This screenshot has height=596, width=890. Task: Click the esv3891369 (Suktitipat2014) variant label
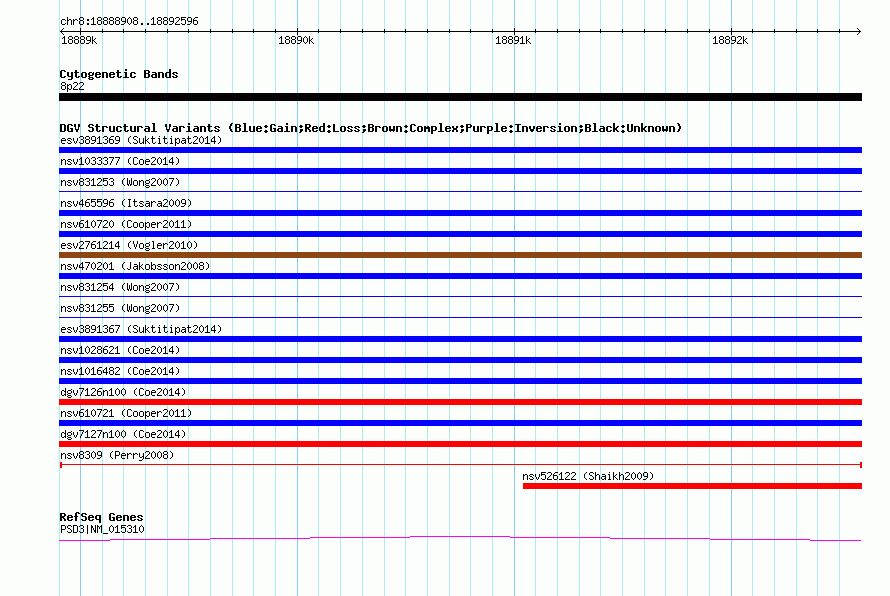tap(141, 140)
